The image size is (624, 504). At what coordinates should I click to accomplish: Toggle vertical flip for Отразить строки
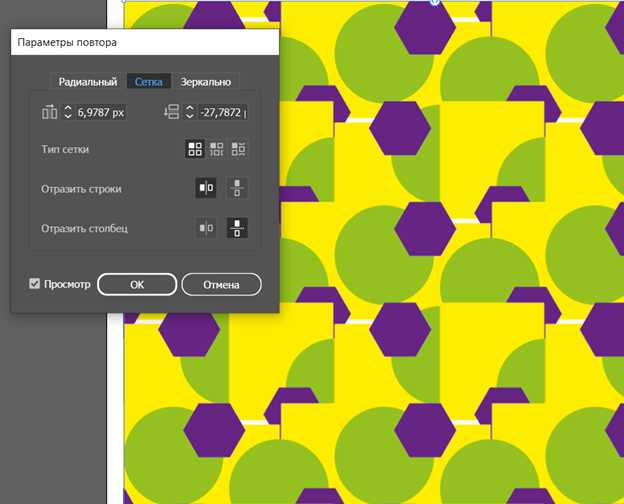coord(237,188)
